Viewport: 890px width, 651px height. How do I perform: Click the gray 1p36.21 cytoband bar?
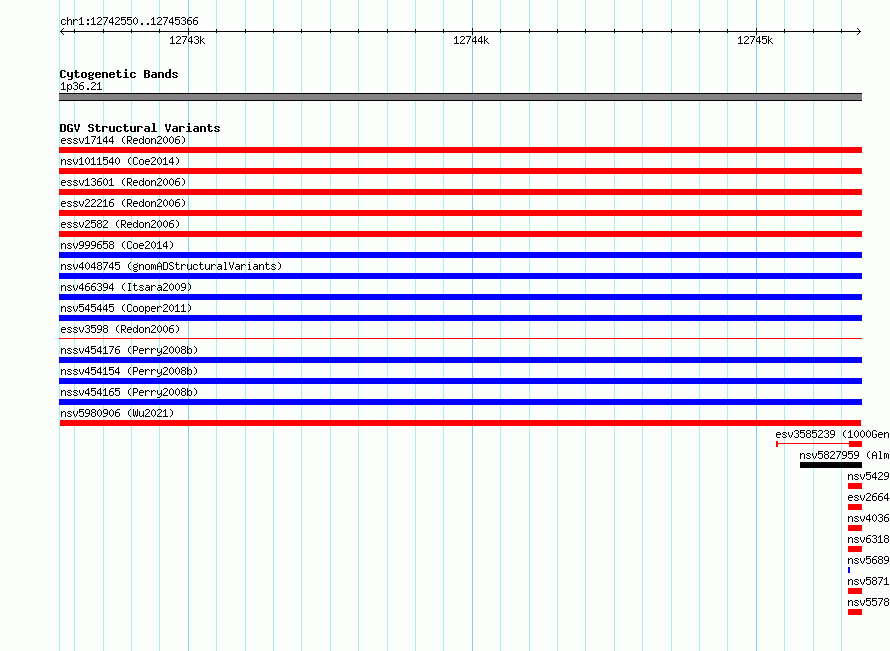[x=460, y=97]
